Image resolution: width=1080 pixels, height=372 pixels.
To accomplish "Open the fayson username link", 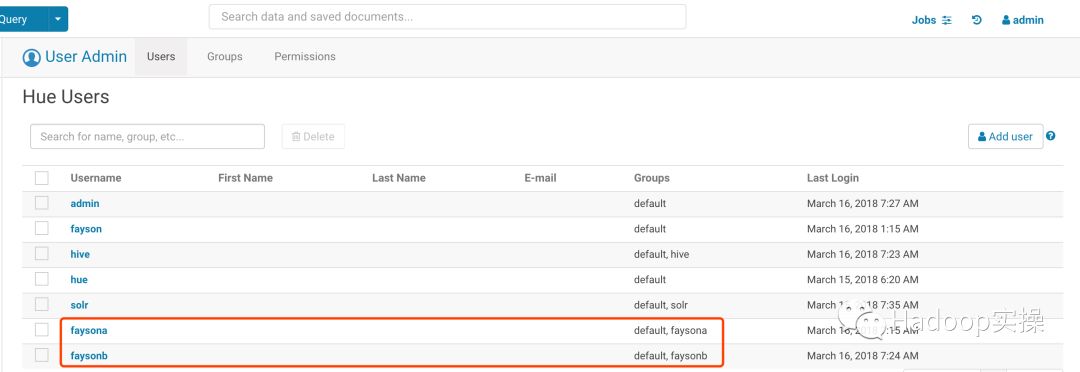I will [x=86, y=229].
